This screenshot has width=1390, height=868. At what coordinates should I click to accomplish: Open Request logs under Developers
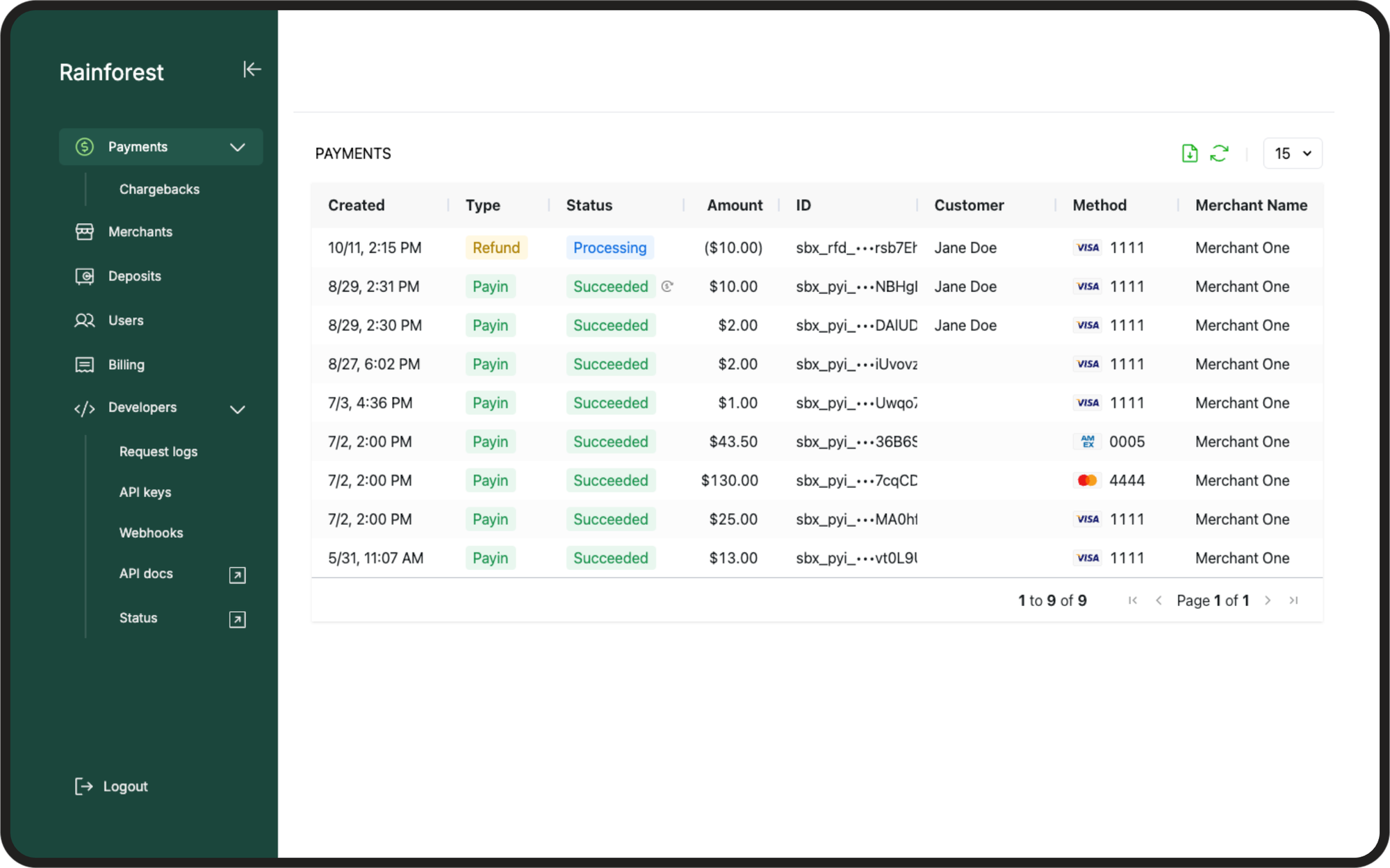tap(158, 452)
